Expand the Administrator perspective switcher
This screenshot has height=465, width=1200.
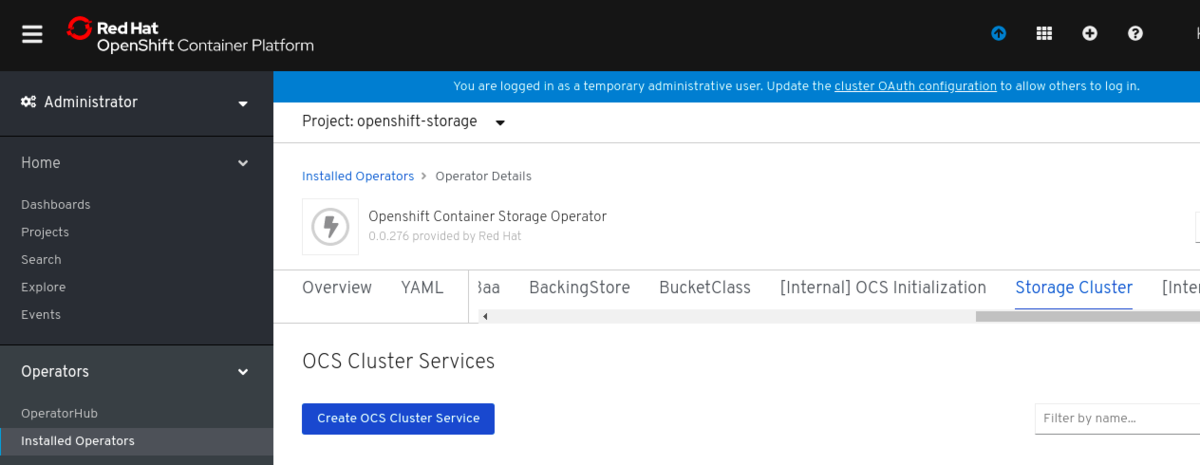[136, 102]
